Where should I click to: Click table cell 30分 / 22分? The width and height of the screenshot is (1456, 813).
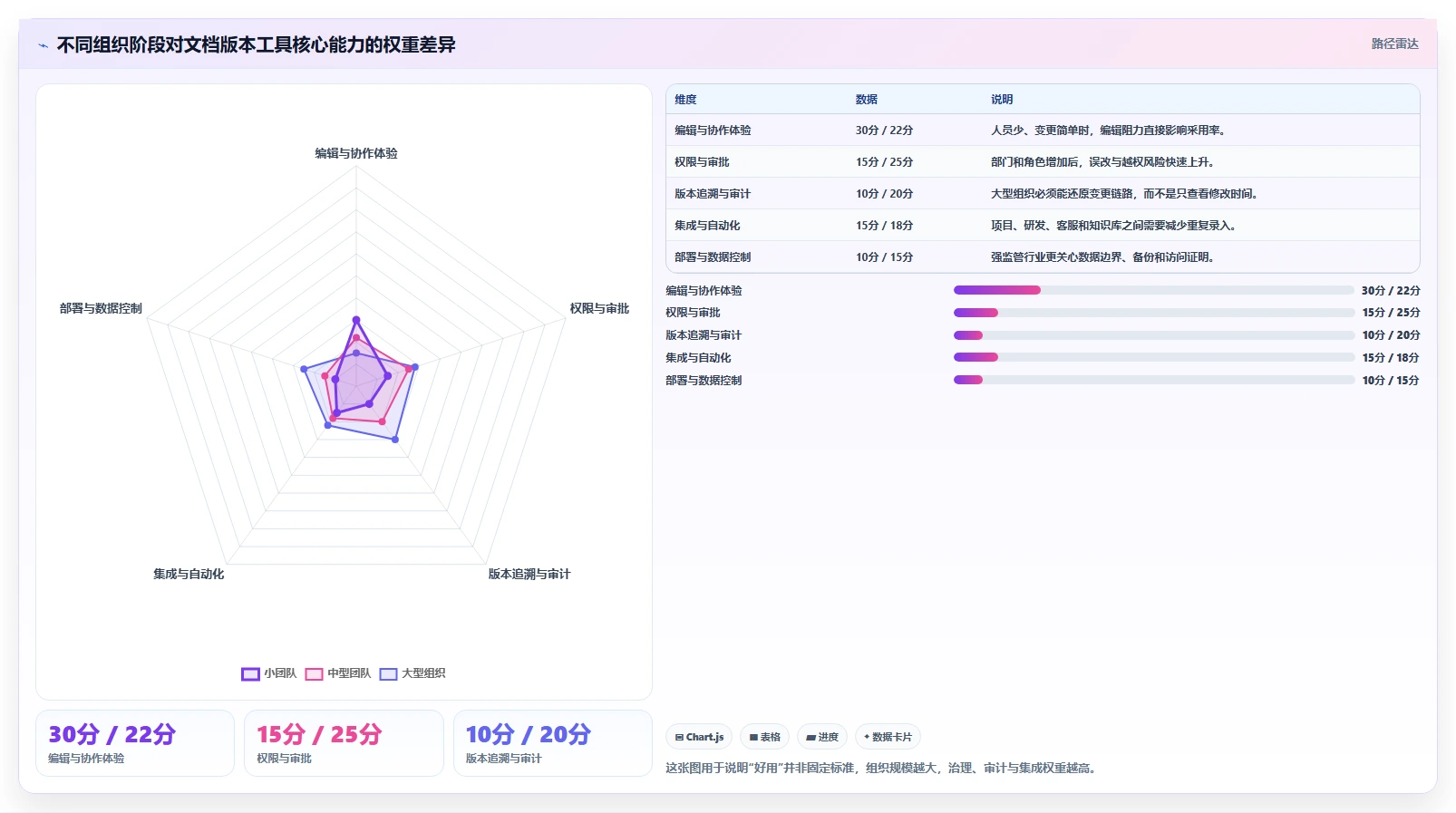pyautogui.click(x=884, y=131)
